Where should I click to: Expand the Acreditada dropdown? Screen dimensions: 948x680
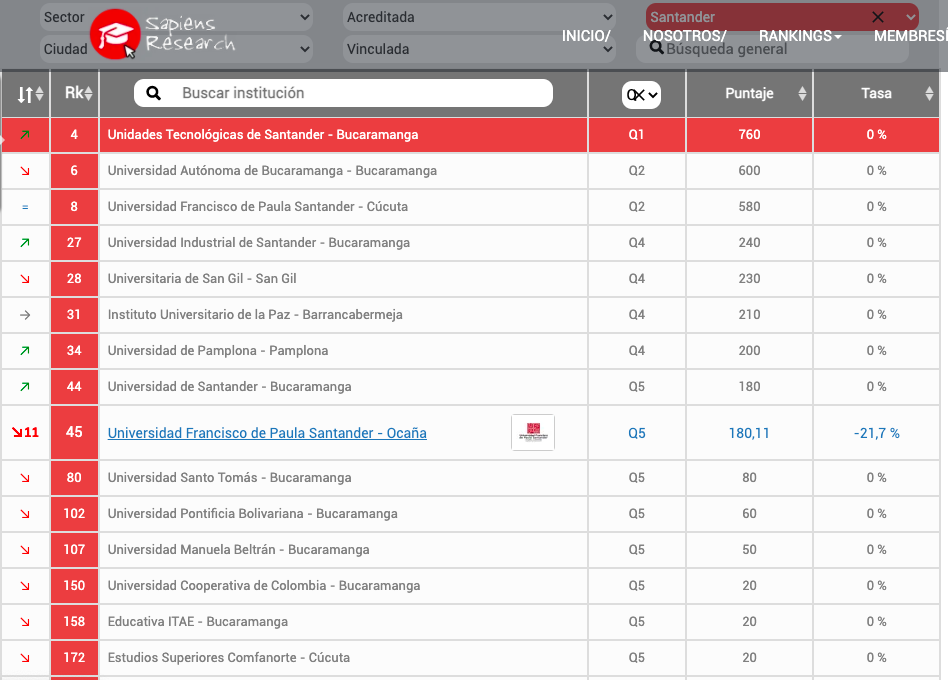(479, 17)
